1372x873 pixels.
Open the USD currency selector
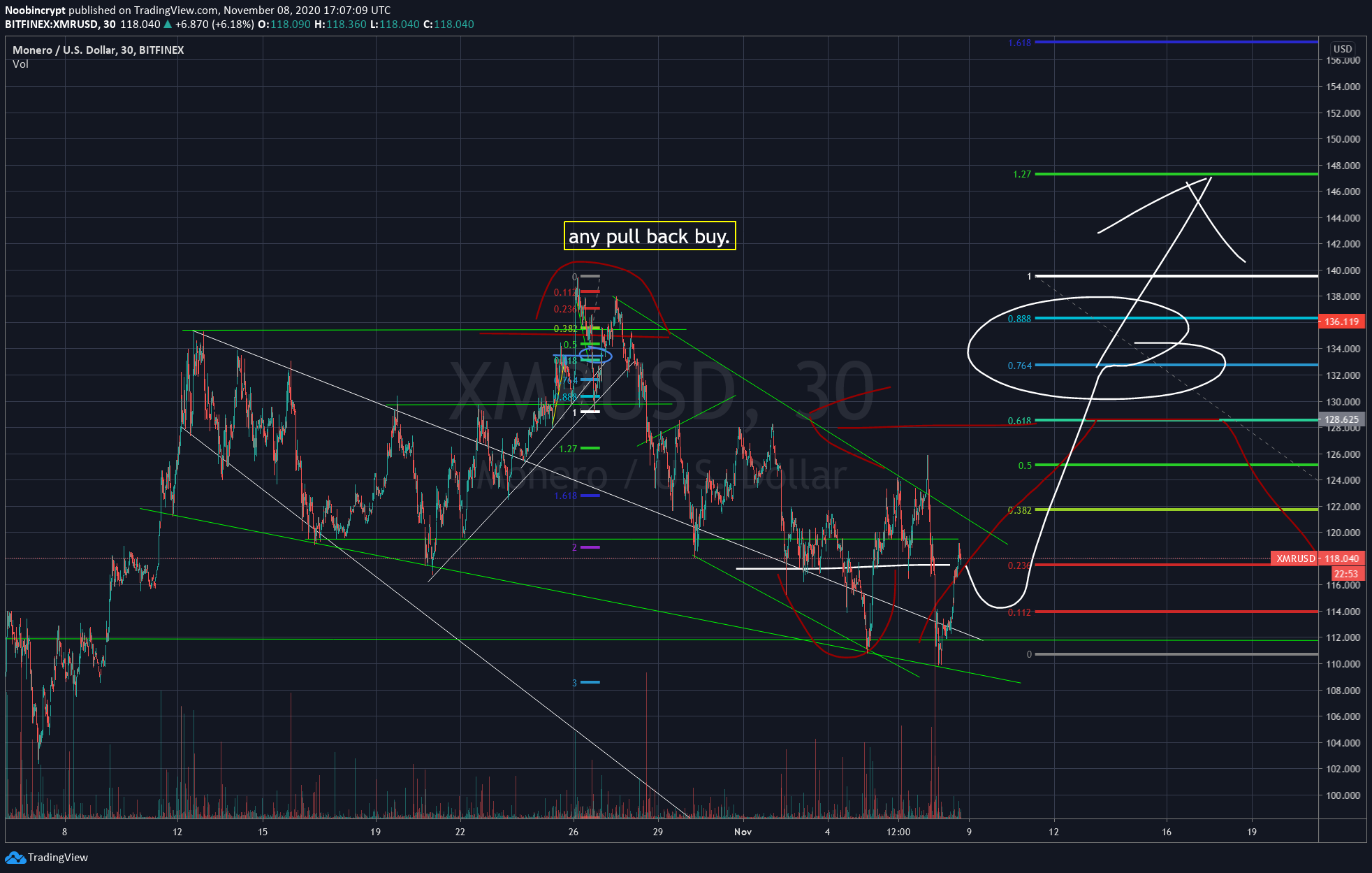click(x=1342, y=49)
